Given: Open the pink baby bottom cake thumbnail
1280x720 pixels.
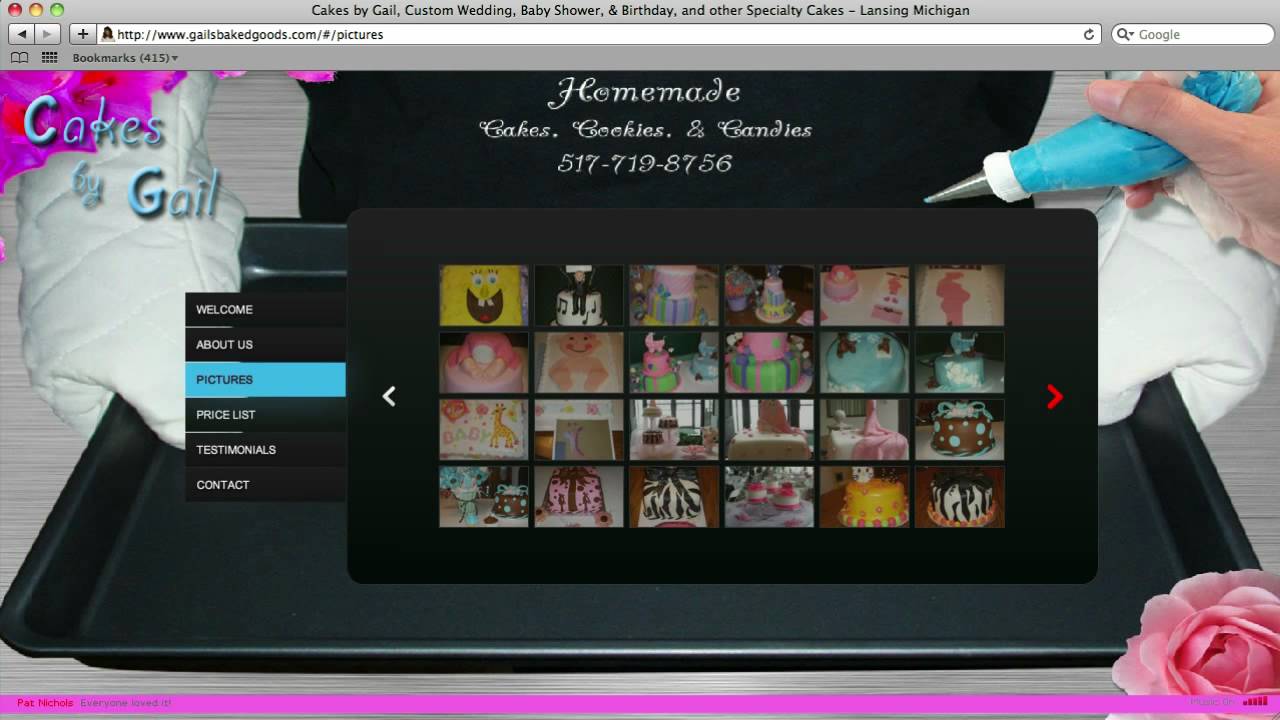Looking at the screenshot, I should pos(484,363).
